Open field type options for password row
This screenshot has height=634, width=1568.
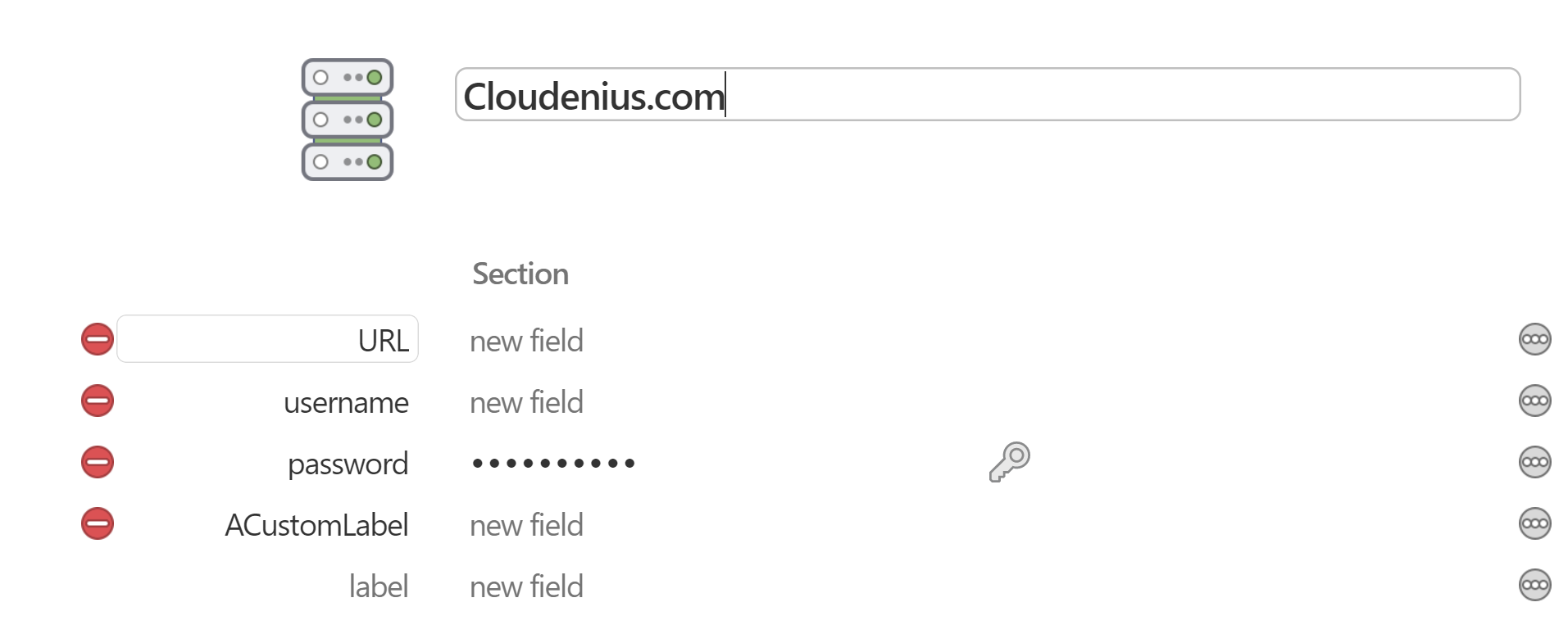click(x=1534, y=462)
